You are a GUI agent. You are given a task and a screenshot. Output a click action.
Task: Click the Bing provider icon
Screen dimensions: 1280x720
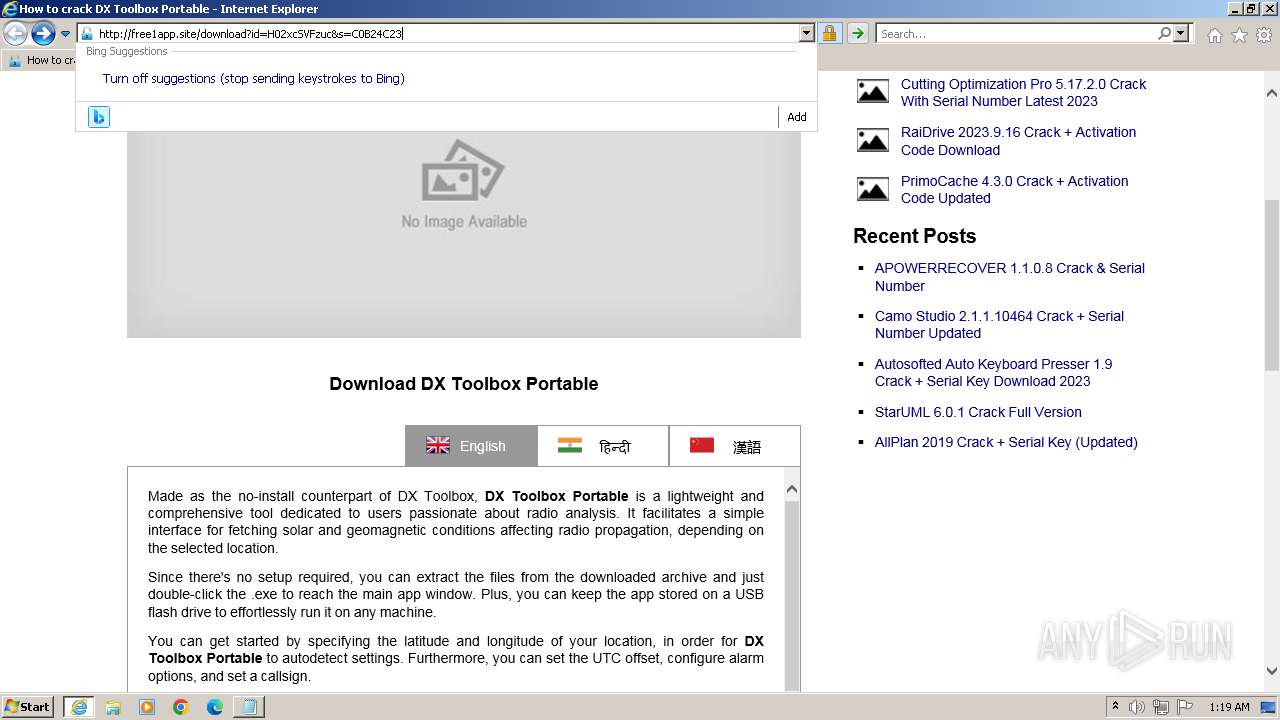[x=98, y=117]
